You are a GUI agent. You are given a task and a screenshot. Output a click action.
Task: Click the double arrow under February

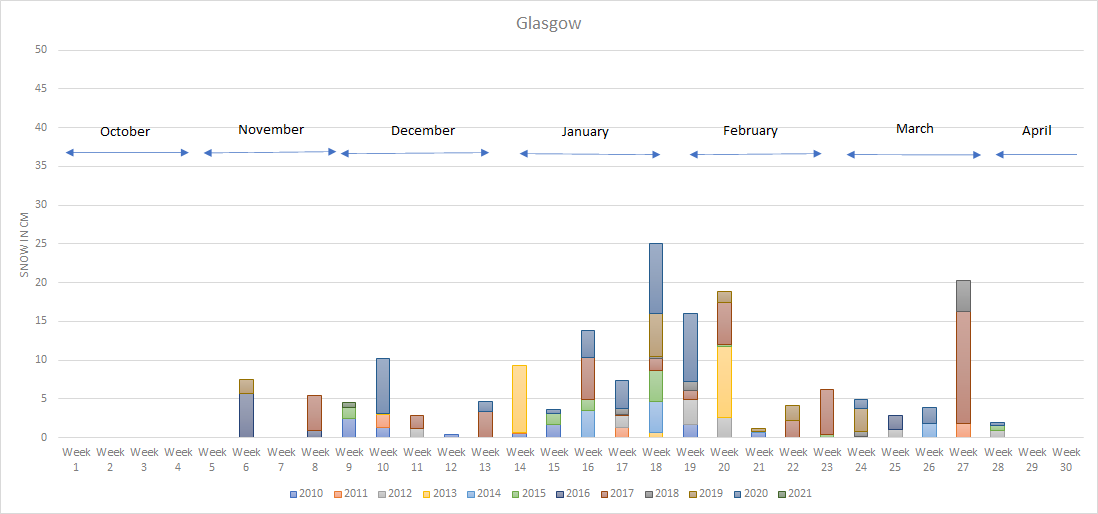[x=755, y=154]
